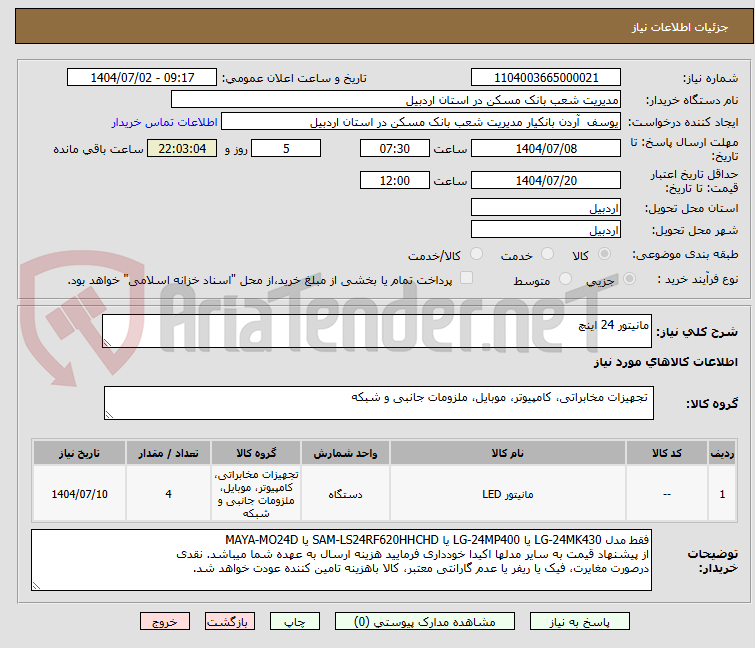Click the 'پاسخ به نیاز' button

[580, 622]
